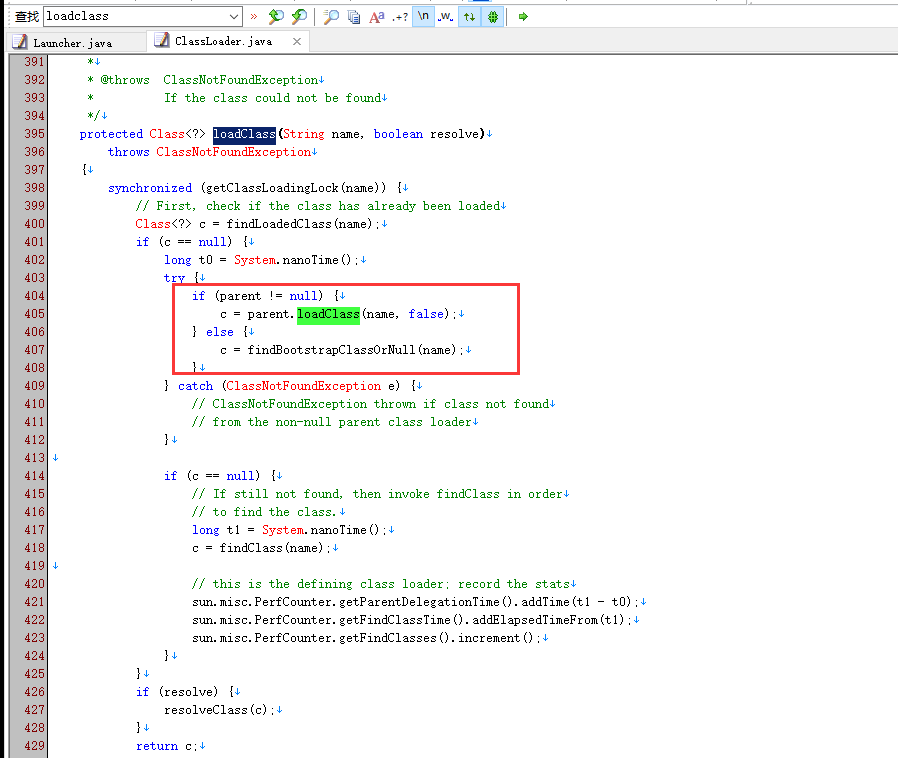898x758 pixels.
Task: Click the search direction up-down icon
Action: point(469,16)
